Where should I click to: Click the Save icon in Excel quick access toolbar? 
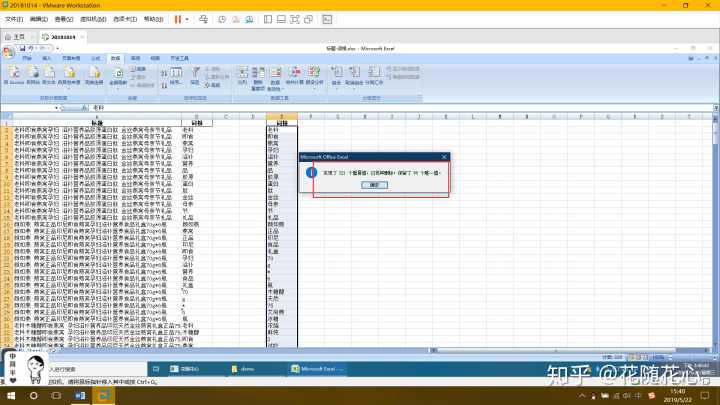click(x=22, y=48)
